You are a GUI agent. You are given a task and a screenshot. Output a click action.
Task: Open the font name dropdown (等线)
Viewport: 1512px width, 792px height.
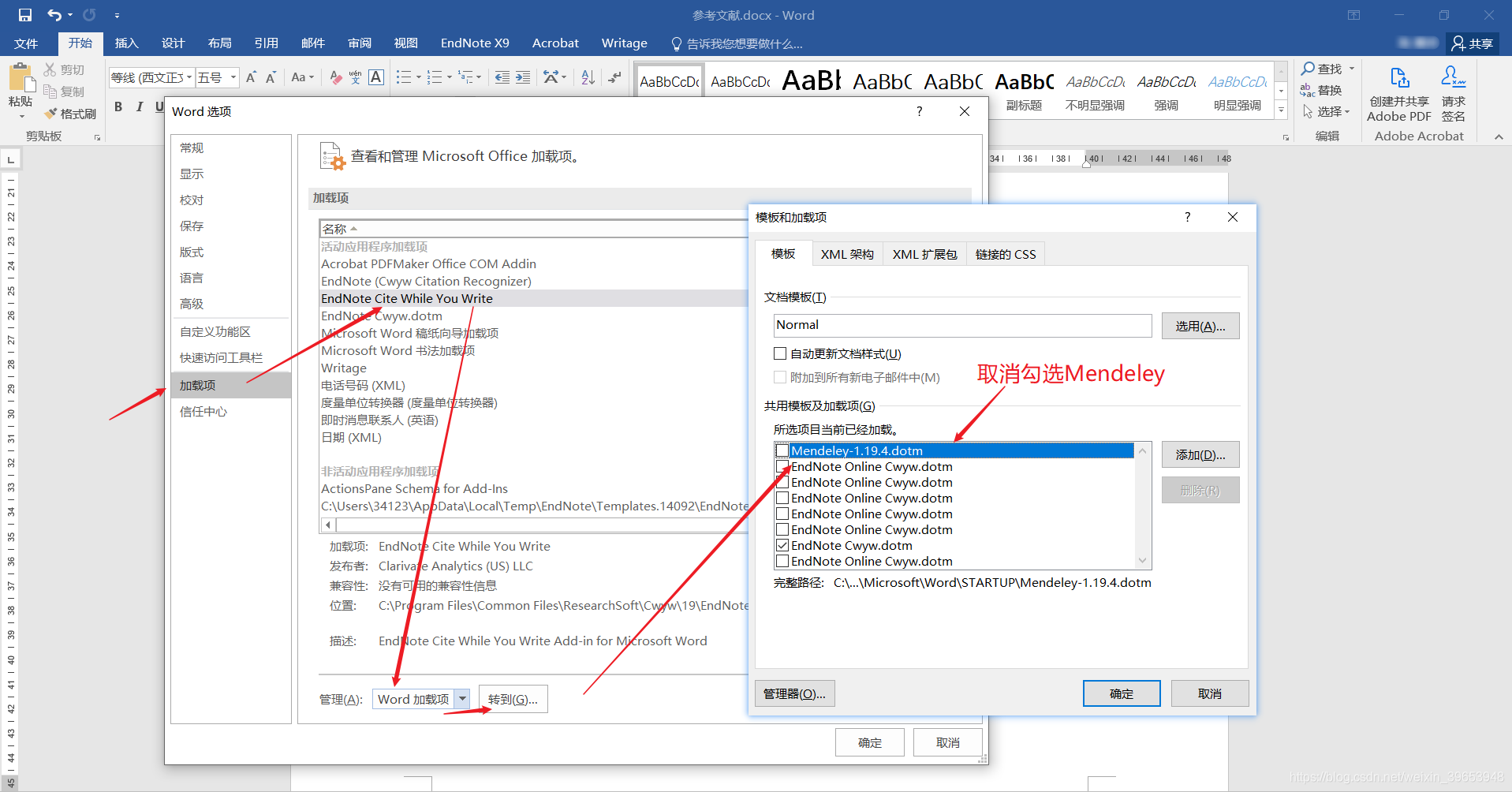[x=189, y=77]
